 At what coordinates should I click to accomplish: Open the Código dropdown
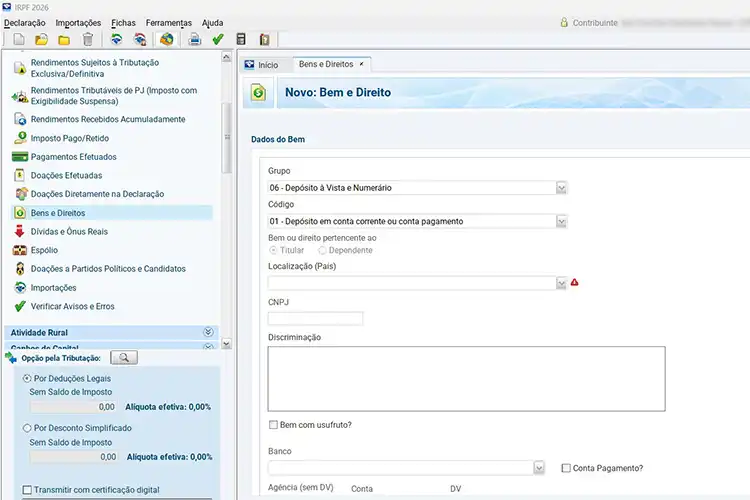(562, 221)
